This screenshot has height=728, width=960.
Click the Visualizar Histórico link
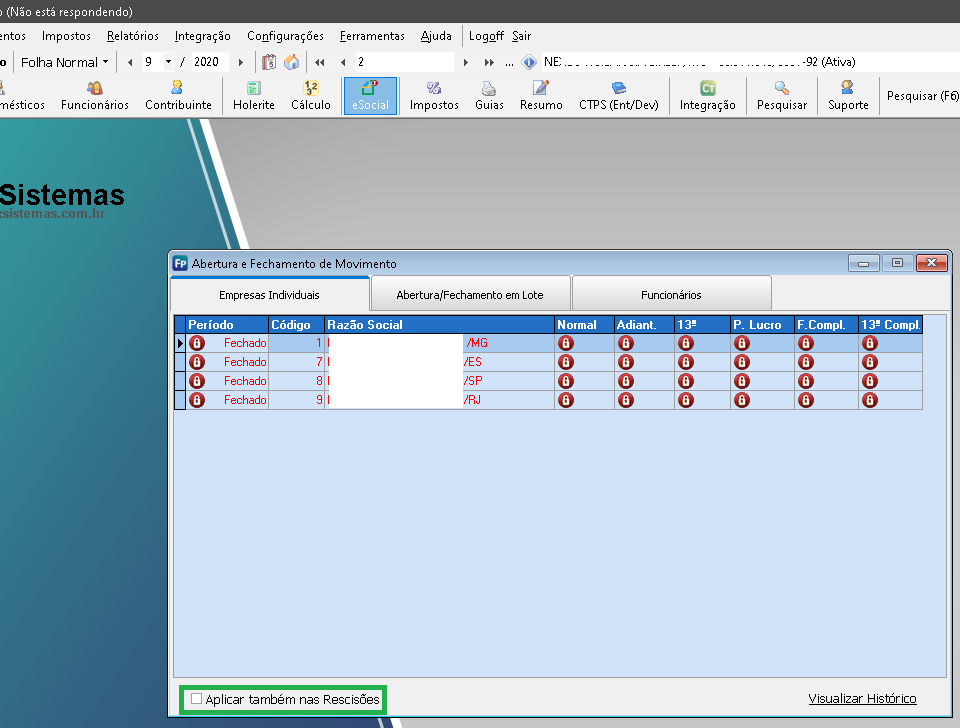pyautogui.click(x=862, y=699)
